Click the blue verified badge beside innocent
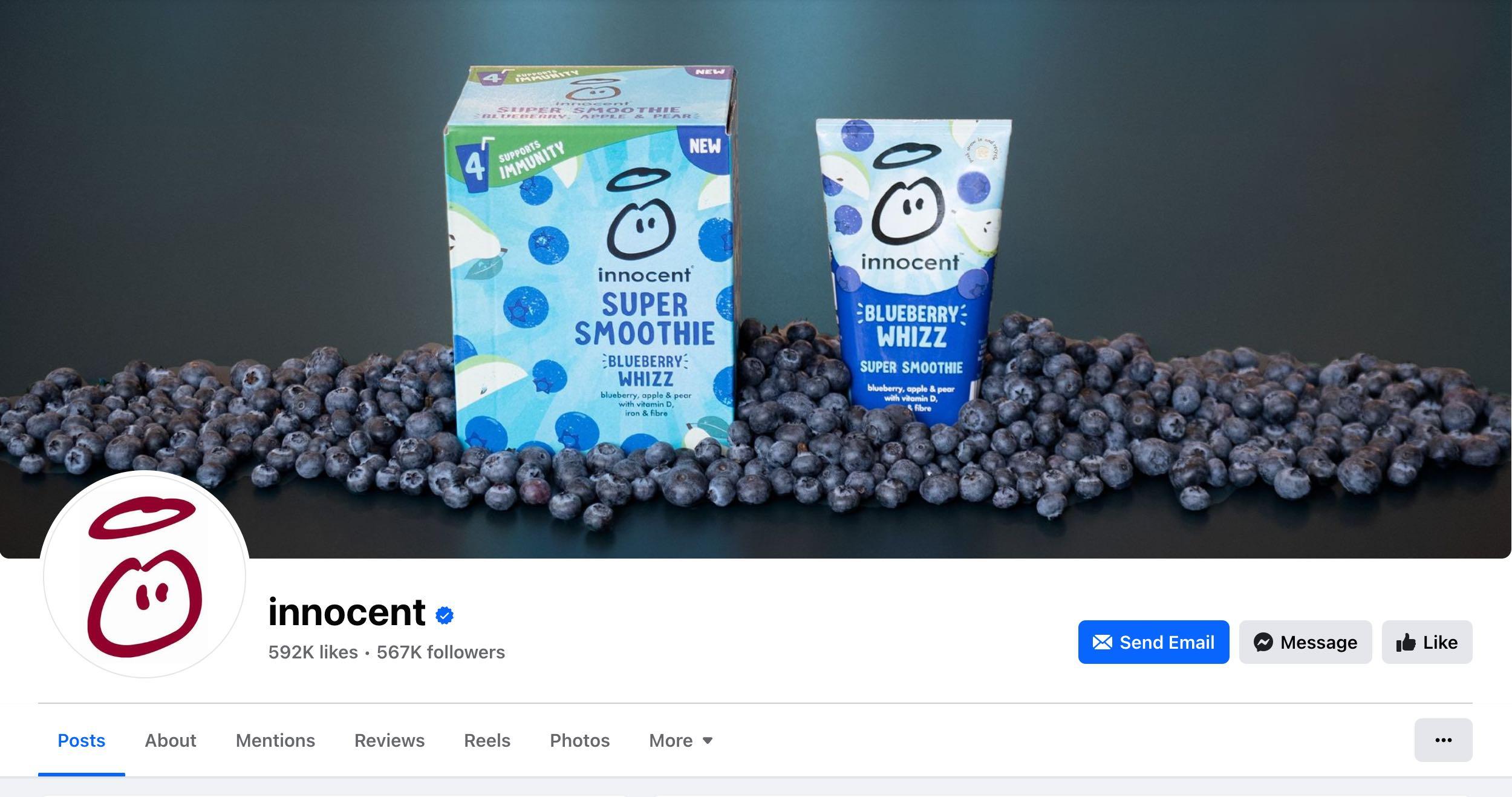The width and height of the screenshot is (1512, 797). pos(445,615)
